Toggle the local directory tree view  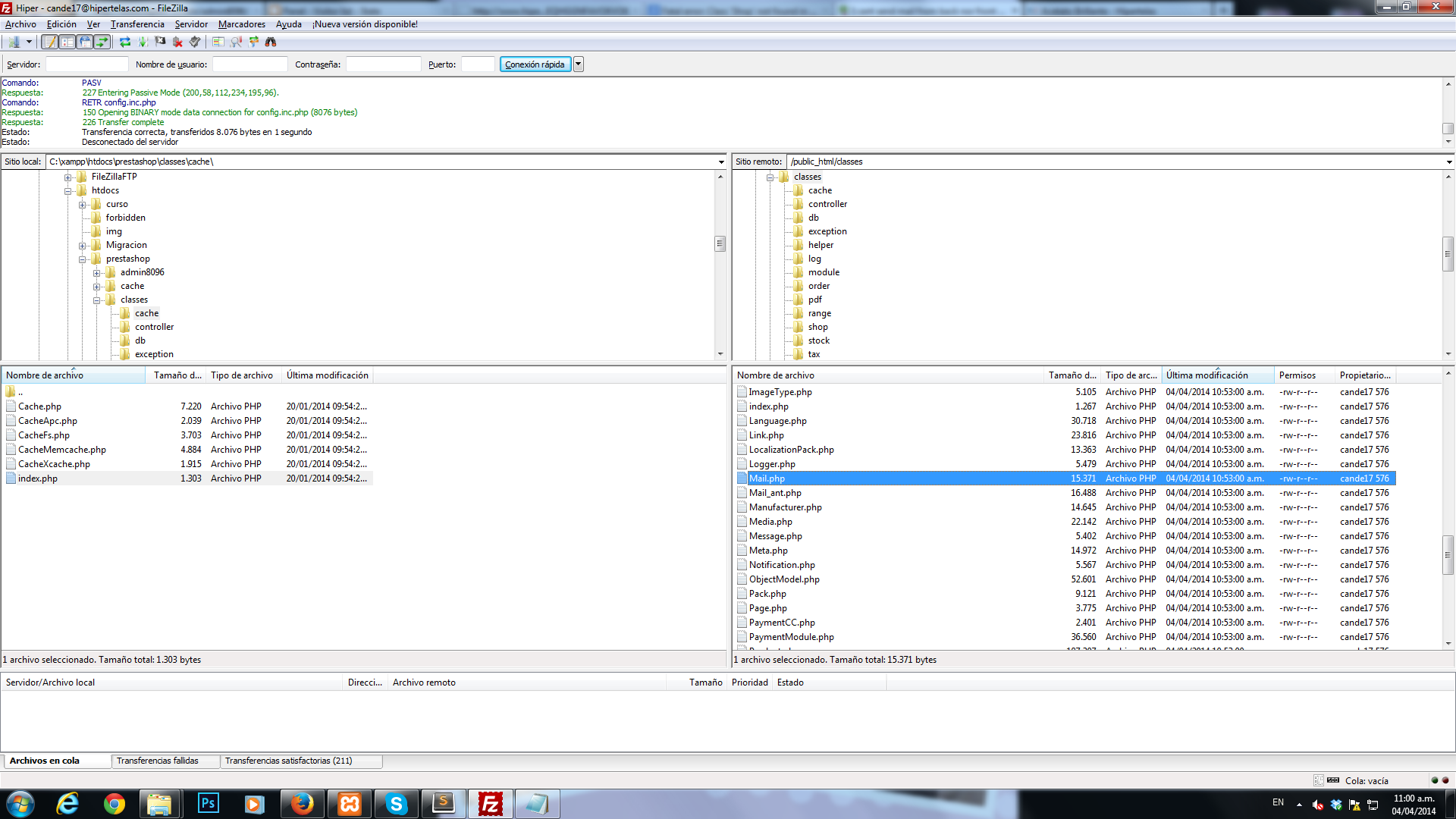click(67, 42)
